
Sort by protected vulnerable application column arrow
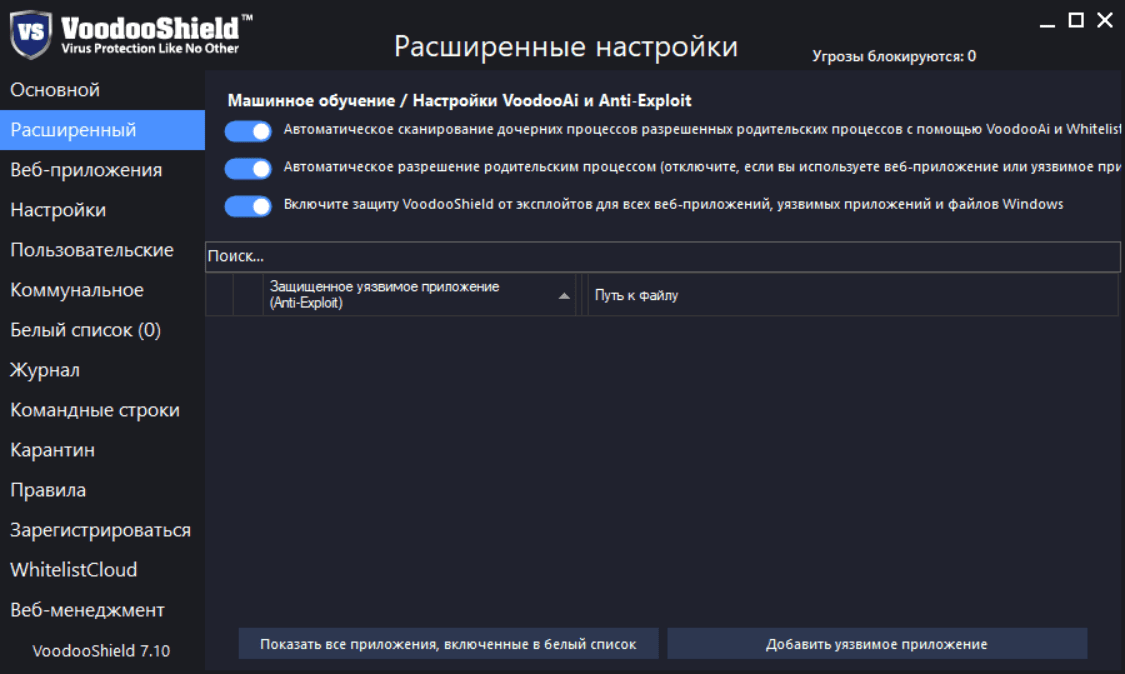coord(564,295)
